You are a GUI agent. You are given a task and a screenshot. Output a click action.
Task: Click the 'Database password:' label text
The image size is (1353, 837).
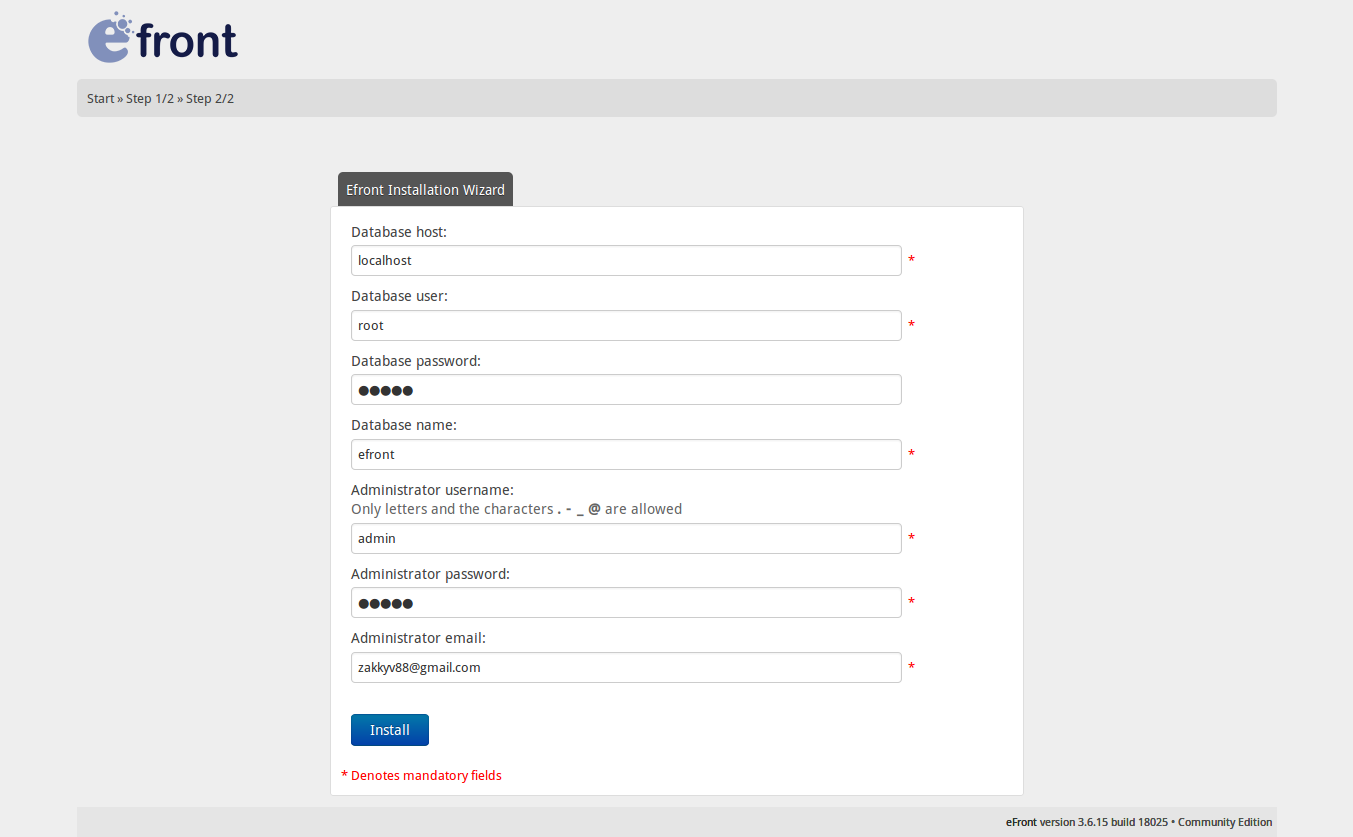[416, 361]
